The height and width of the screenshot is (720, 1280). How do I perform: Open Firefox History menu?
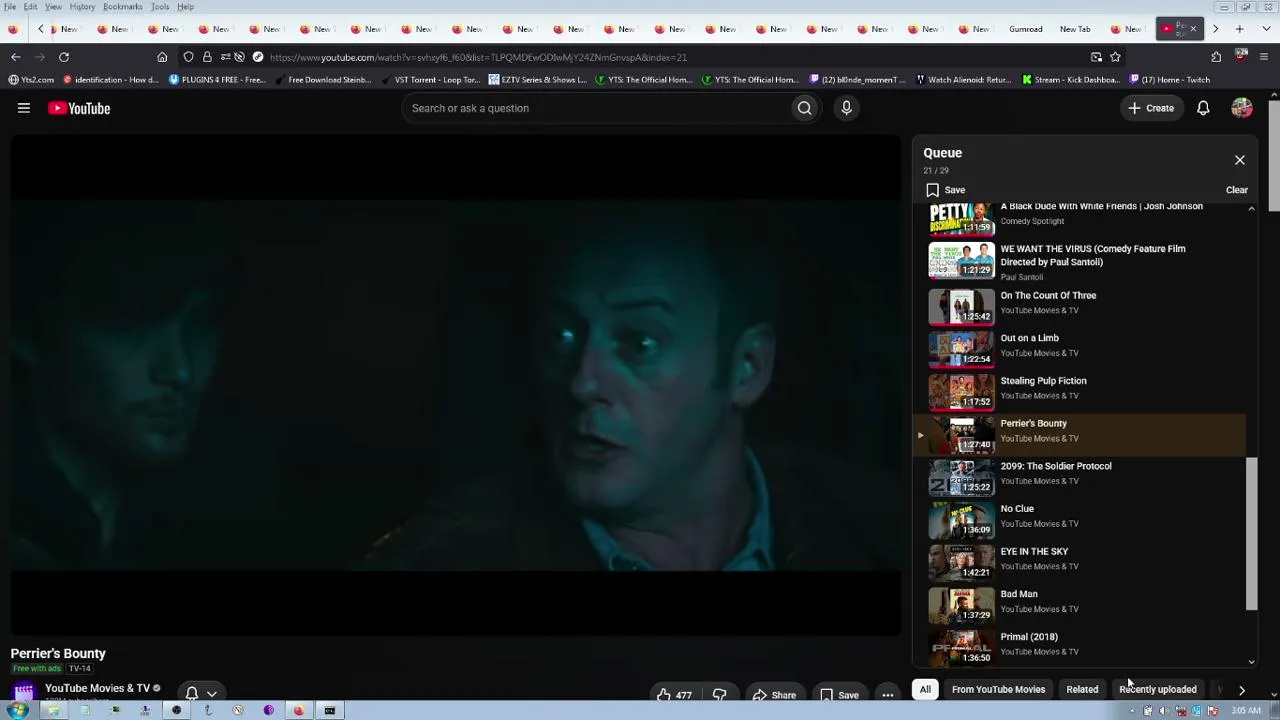82,7
